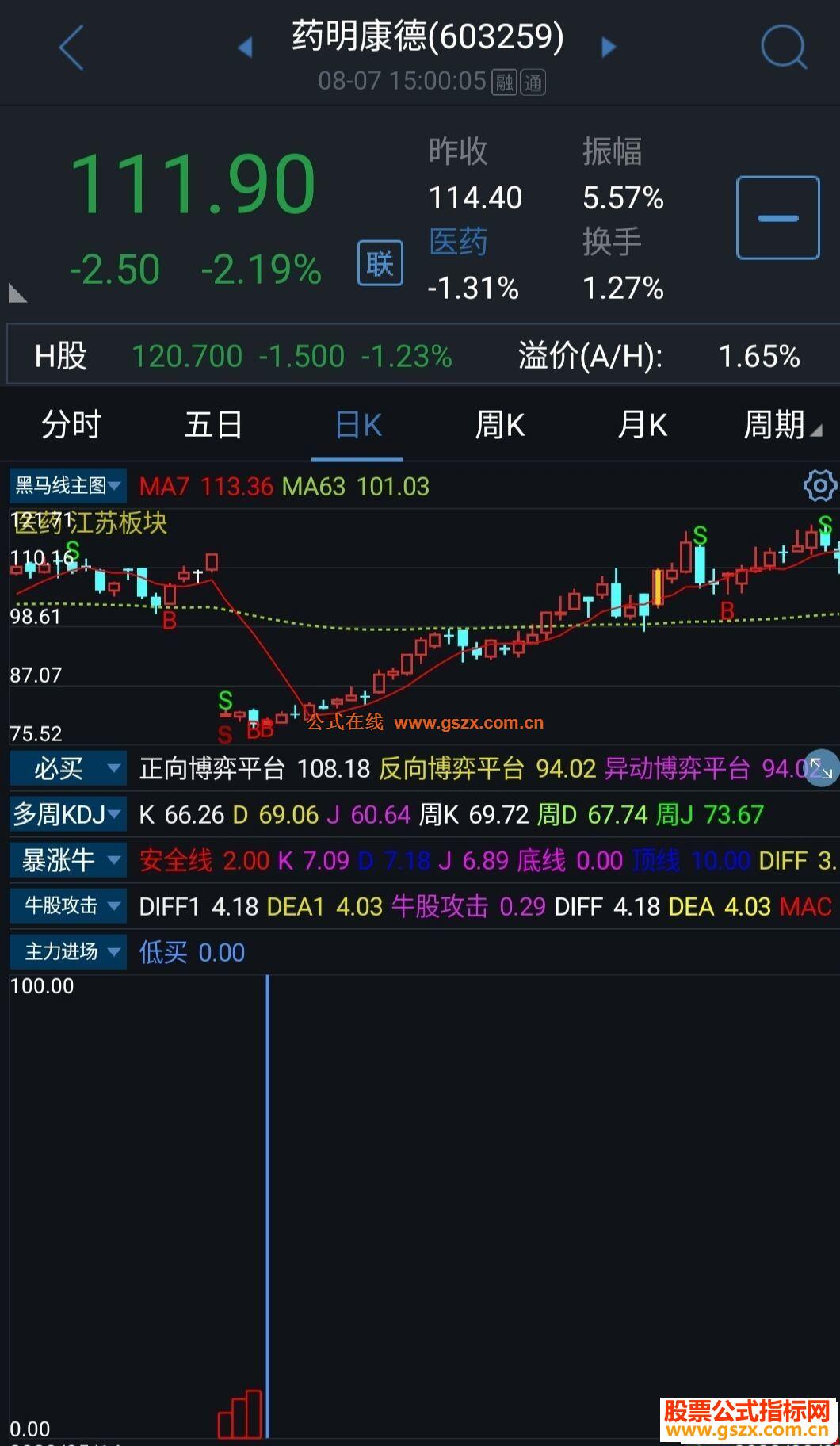840x1446 pixels.
Task: Click the MA7 113.36 value
Action: [206, 486]
